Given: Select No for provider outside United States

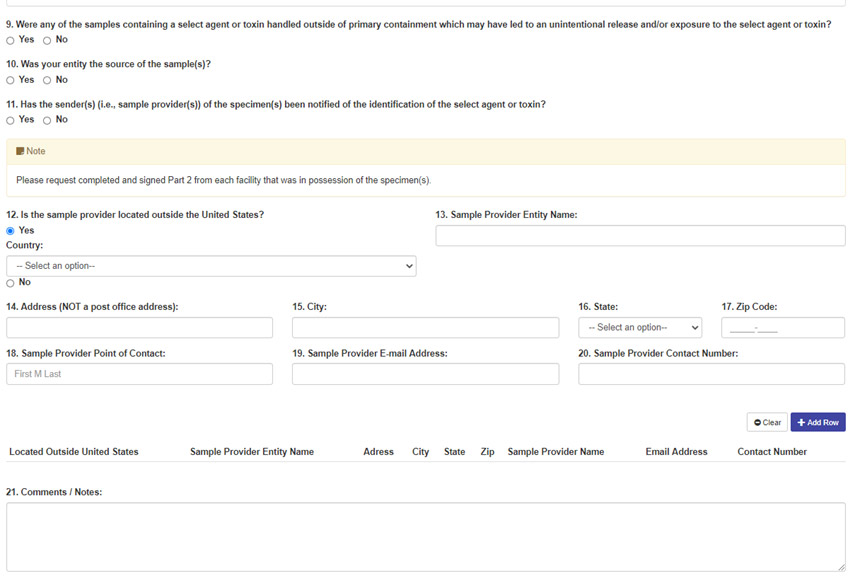Looking at the screenshot, I should [10, 283].
